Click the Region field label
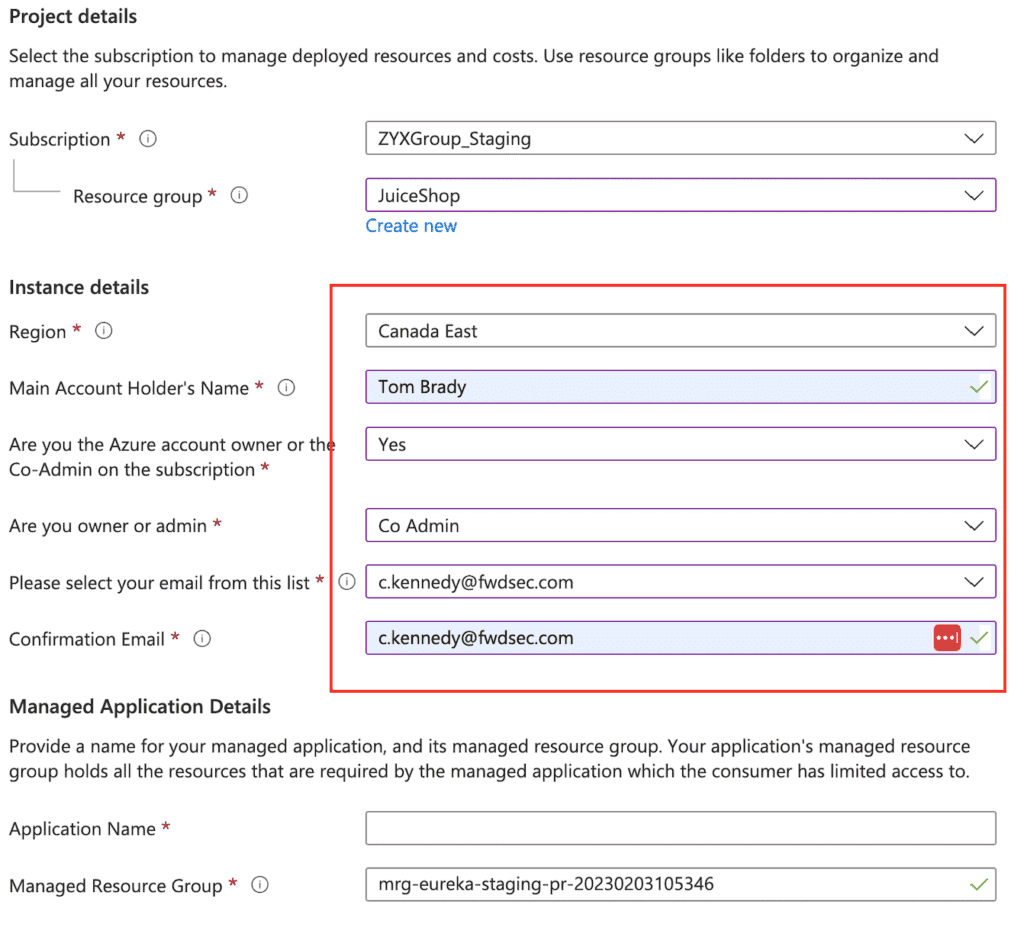Screen dimensions: 1024x934 37,332
